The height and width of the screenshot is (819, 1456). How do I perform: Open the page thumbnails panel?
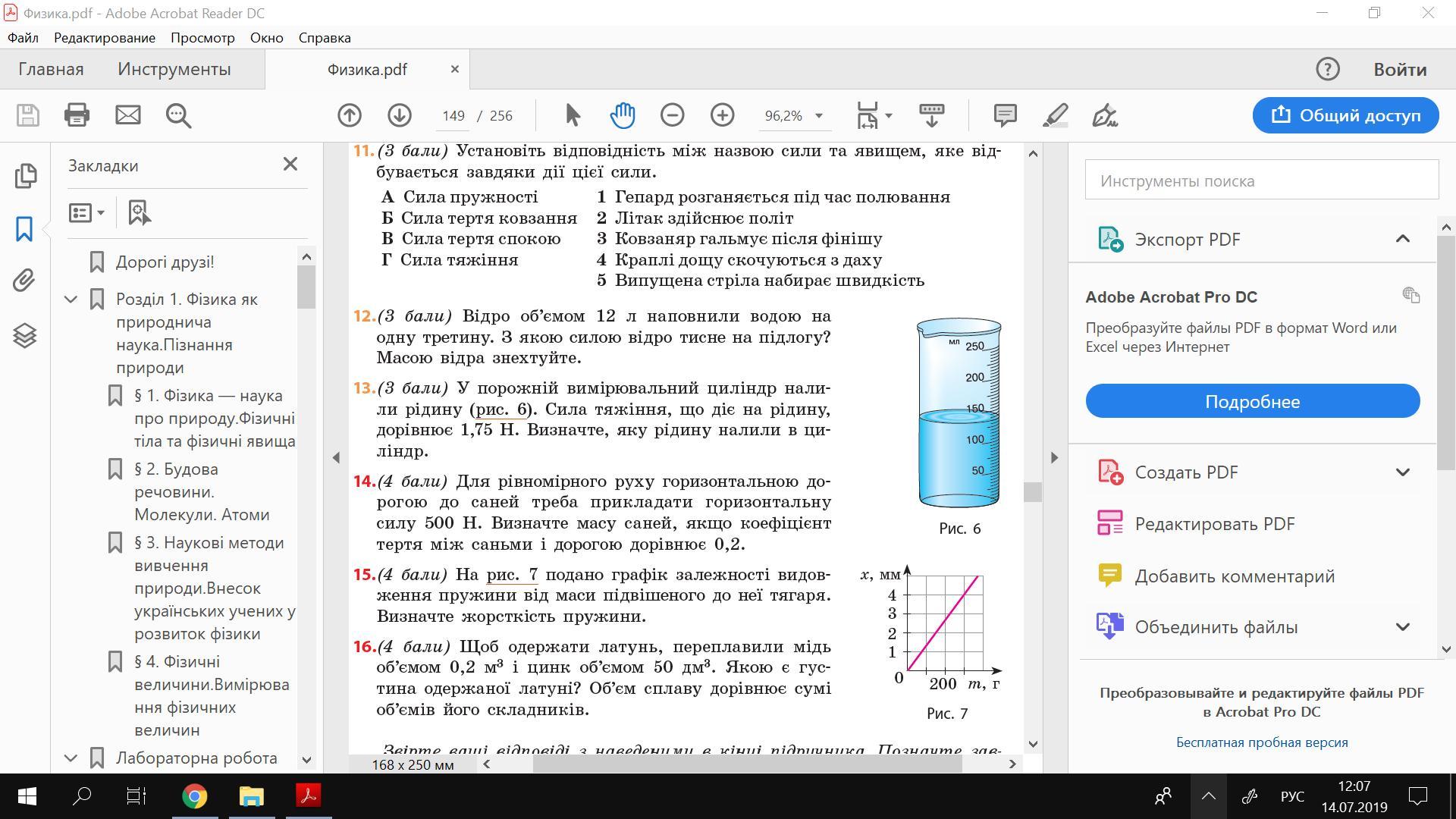25,176
